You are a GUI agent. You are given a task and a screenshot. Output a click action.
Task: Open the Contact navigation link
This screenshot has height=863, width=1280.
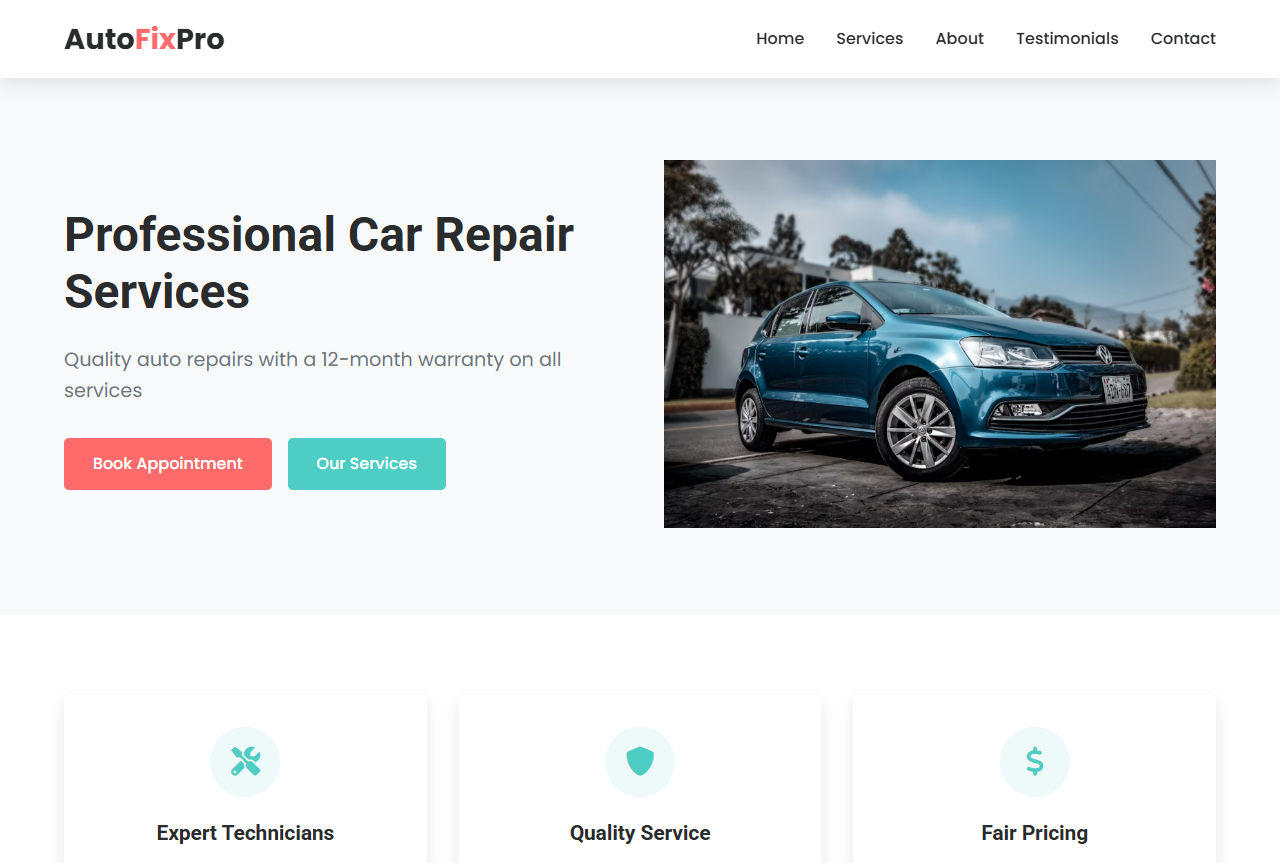1183,39
